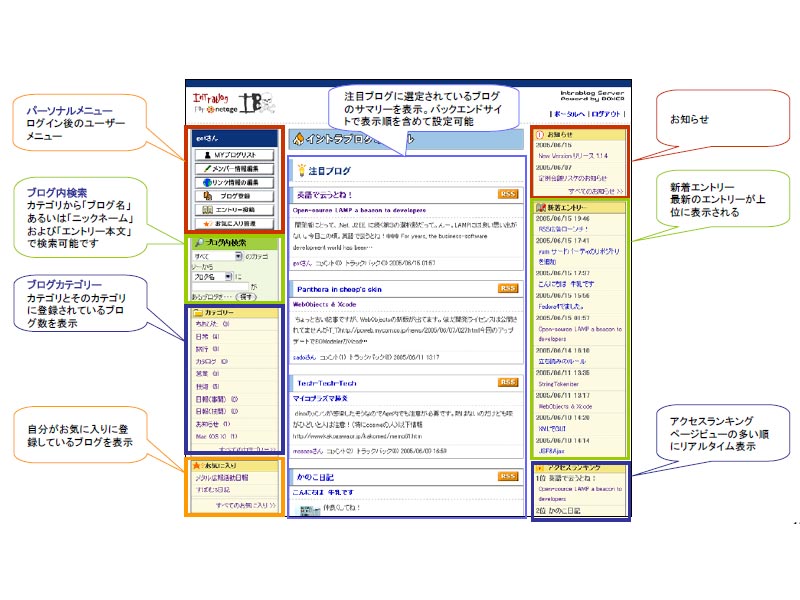Open the すべて category dropdown in blog search

click(218, 256)
